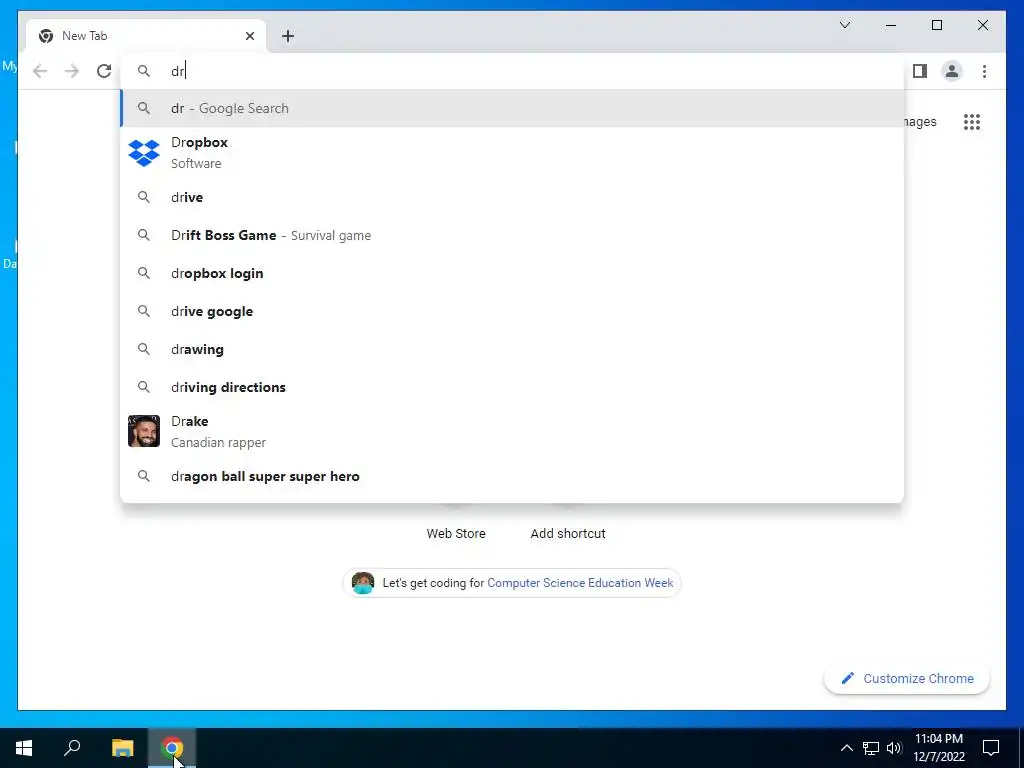Image resolution: width=1024 pixels, height=768 pixels.
Task: Click the Customize Chrome button
Action: (907, 679)
